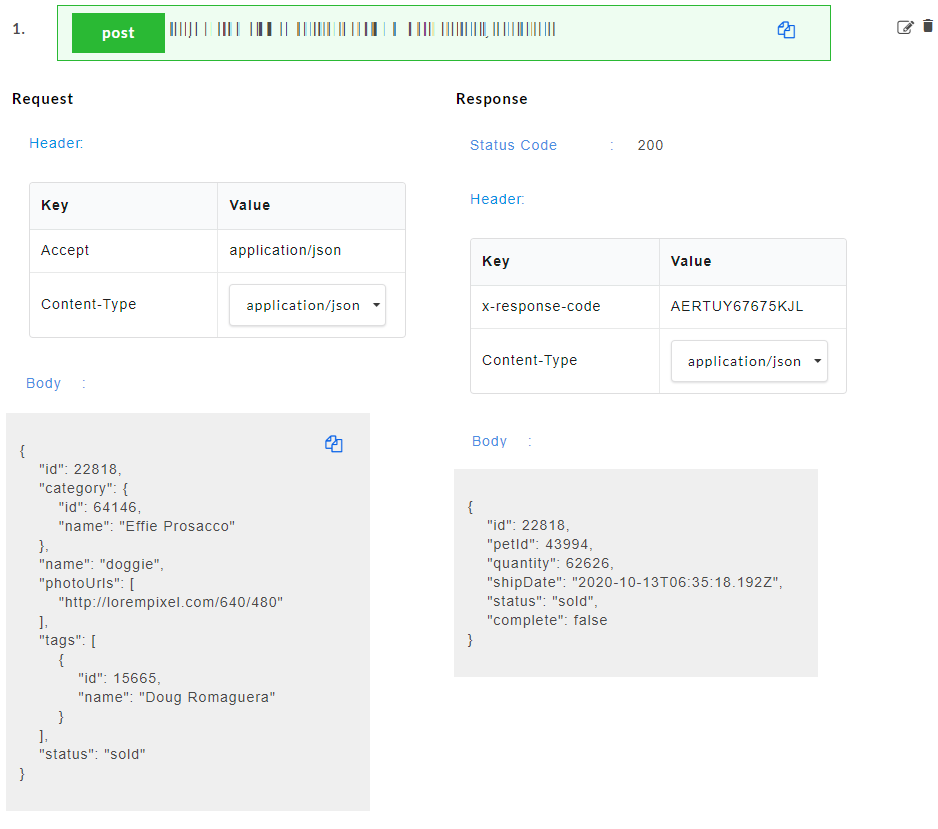The width and height of the screenshot is (938, 829).
Task: Select the obscured endpoint URL text
Action: (x=362, y=30)
